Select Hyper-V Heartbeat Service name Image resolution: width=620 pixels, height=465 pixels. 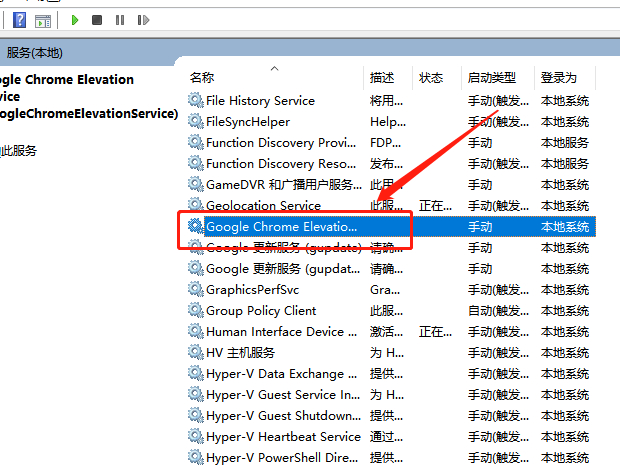(x=284, y=437)
